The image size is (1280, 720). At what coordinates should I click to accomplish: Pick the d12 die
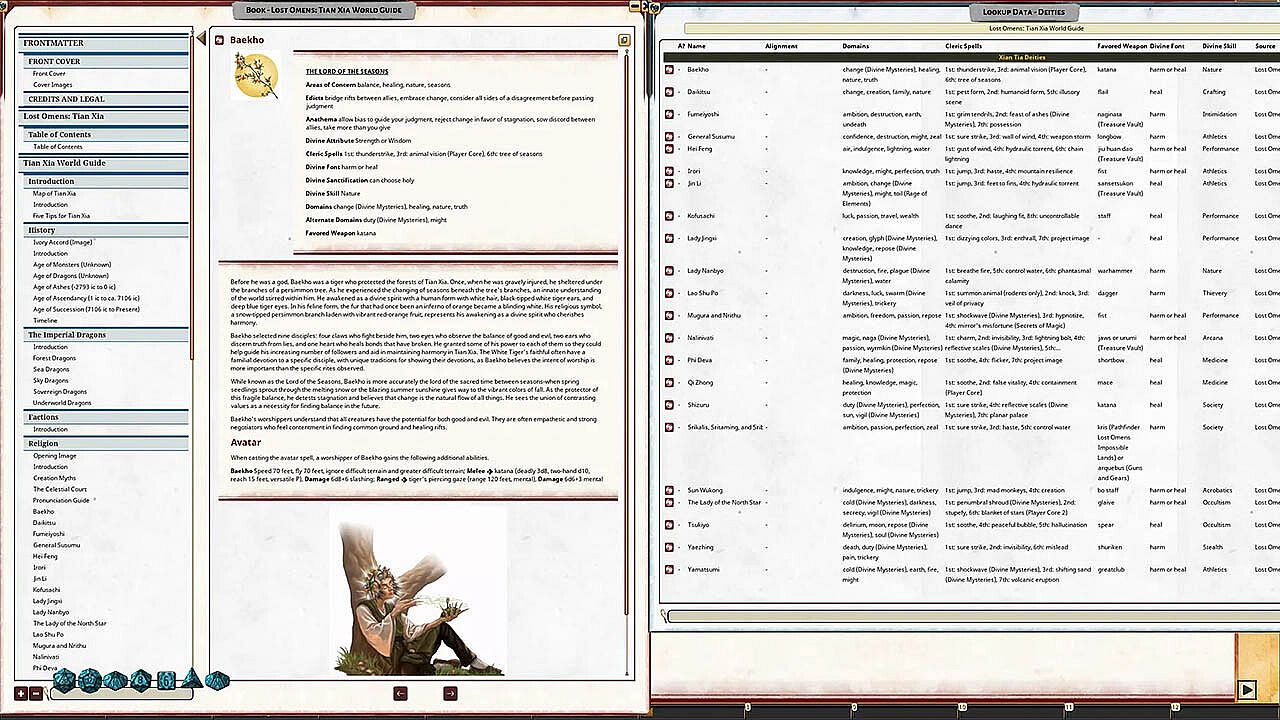[x=90, y=681]
